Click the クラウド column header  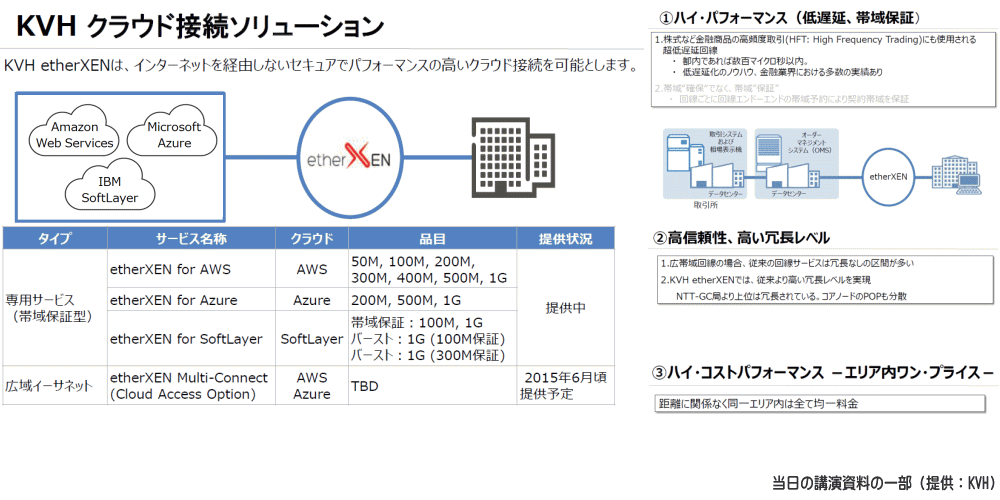[312, 239]
